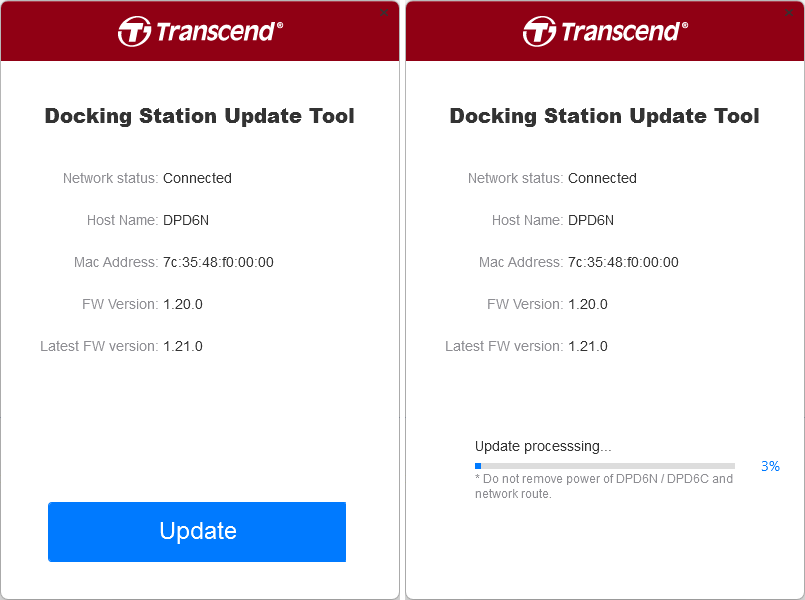
Task: Select Latest FW version 1.21.0 in progress window
Action: [x=588, y=346]
